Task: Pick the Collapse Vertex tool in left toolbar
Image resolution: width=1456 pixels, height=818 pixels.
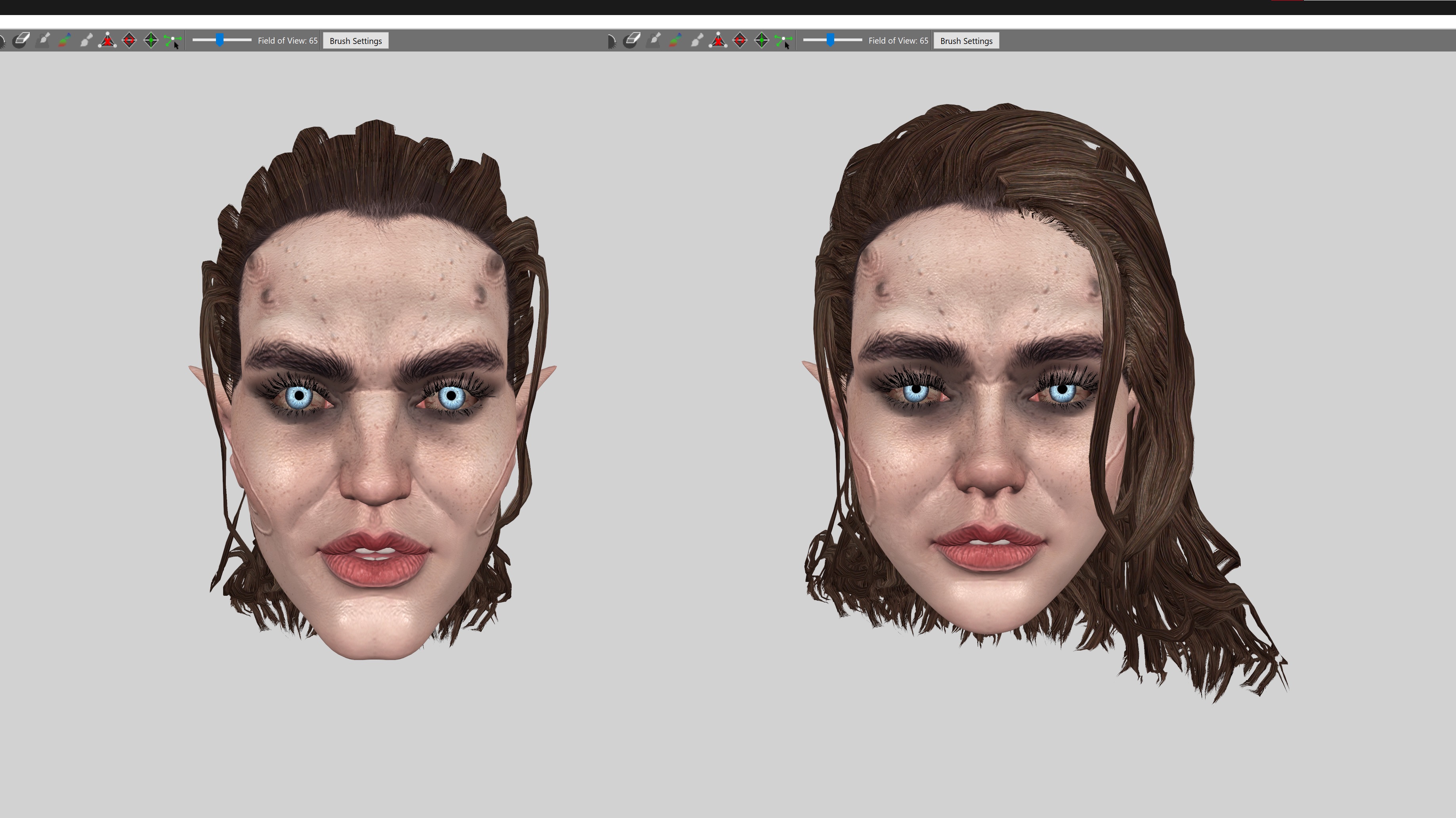Action: 107,40
